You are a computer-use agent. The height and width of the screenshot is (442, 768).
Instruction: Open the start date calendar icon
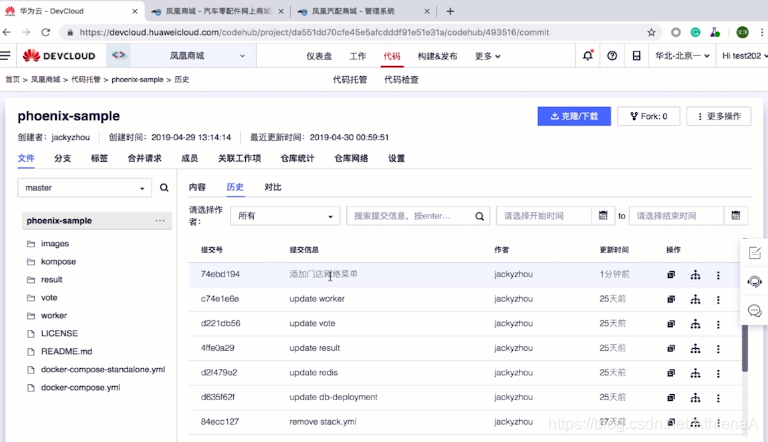point(603,216)
